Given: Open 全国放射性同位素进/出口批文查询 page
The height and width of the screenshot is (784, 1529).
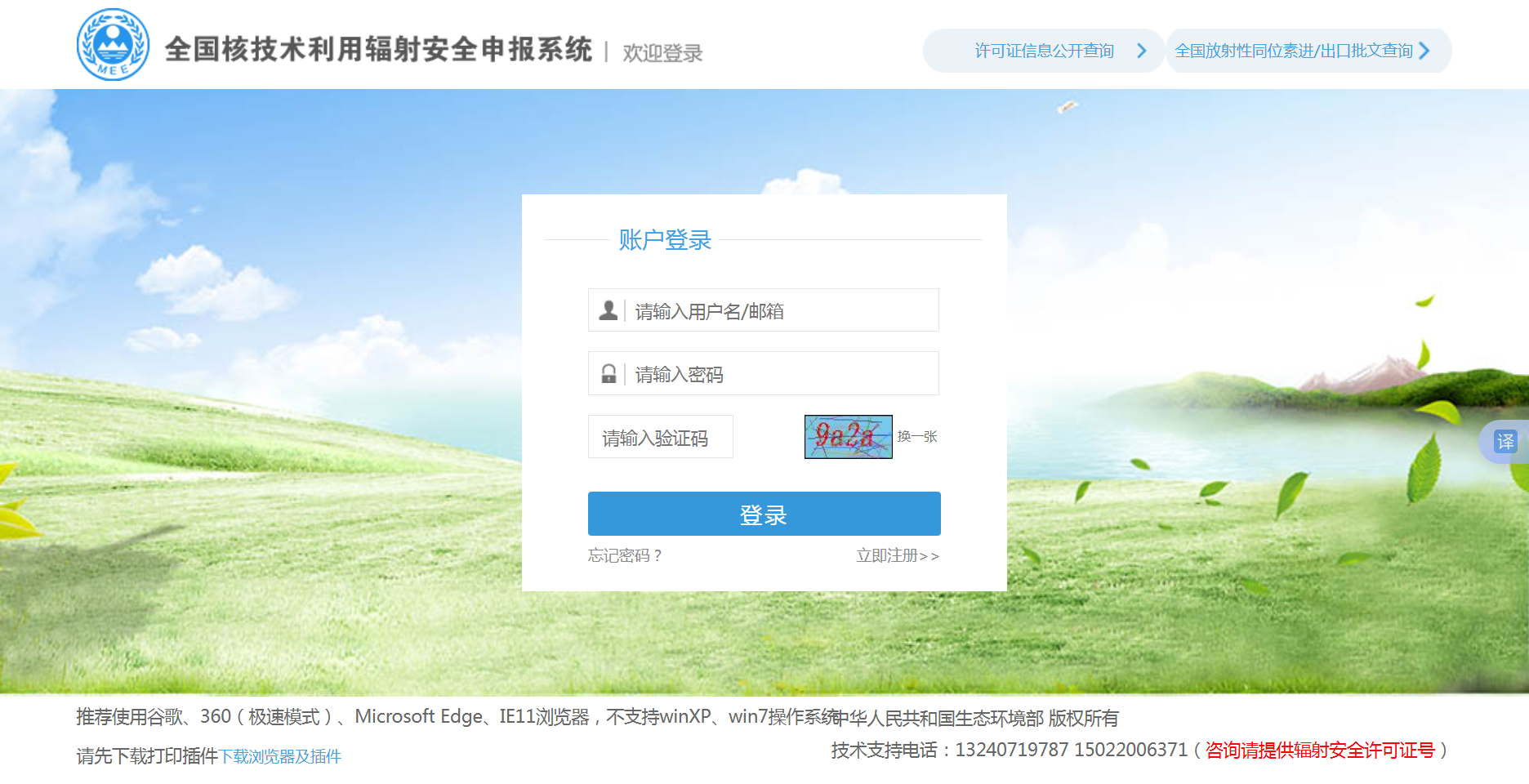Looking at the screenshot, I should click(1293, 50).
